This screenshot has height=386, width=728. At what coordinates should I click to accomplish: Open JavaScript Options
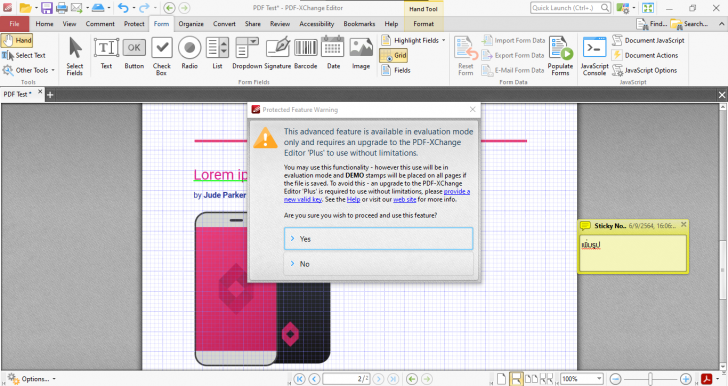644,70
